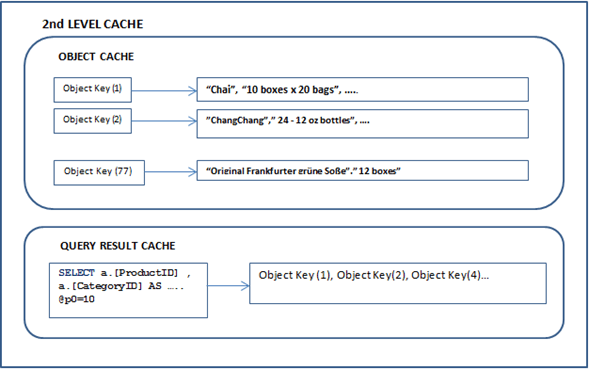The width and height of the screenshot is (589, 370).
Task: Click the "Object Key (77)" box
Action: tap(99, 172)
